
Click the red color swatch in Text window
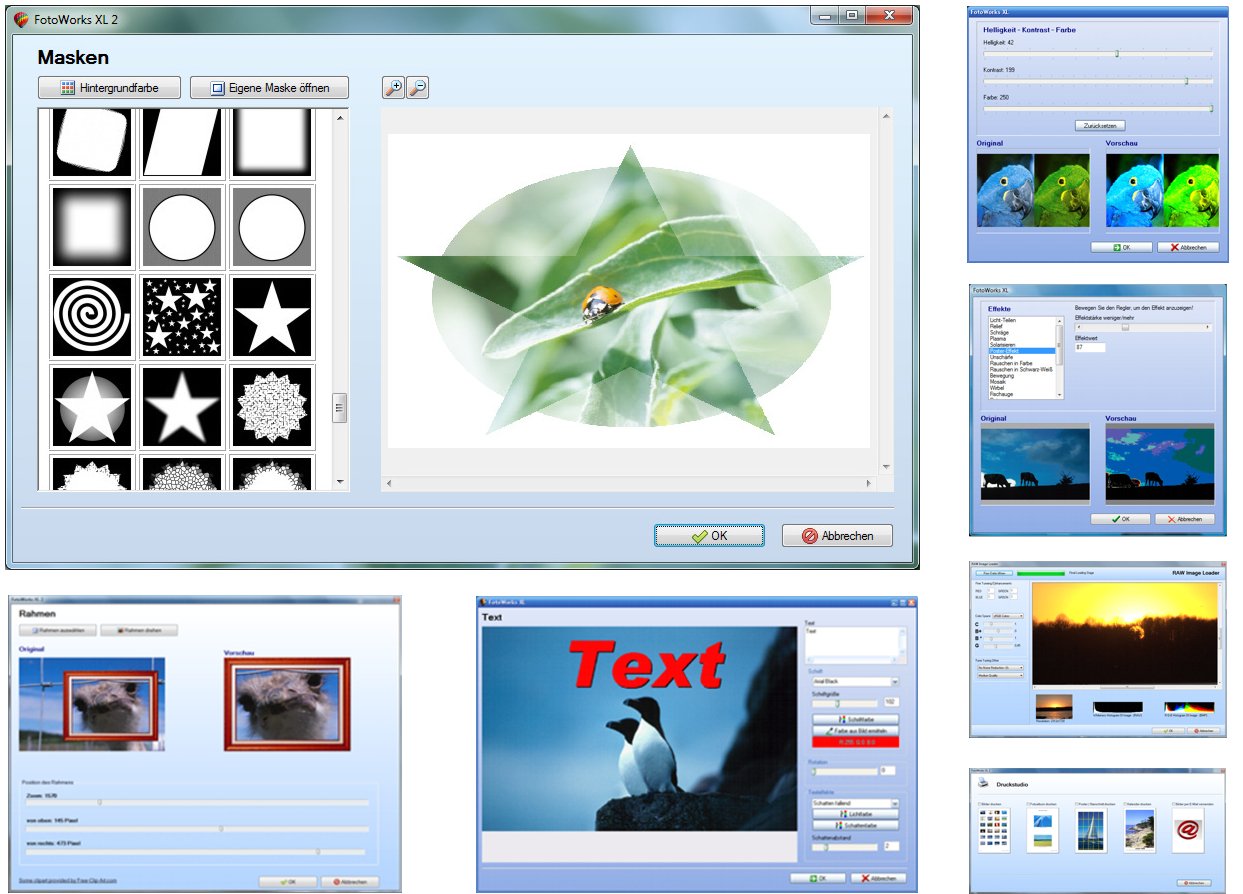(855, 743)
